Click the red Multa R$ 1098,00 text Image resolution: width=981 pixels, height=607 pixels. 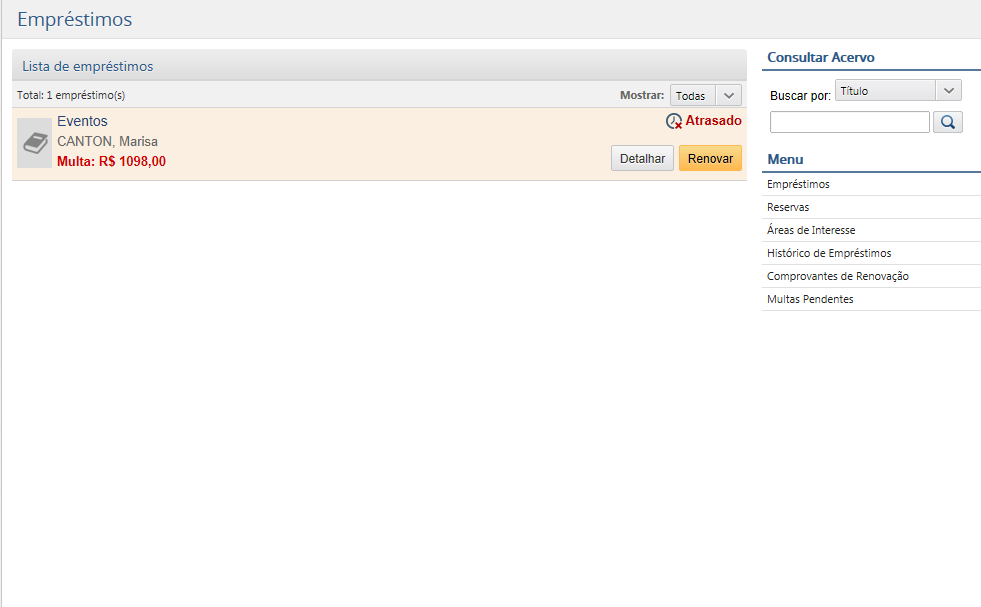click(111, 161)
